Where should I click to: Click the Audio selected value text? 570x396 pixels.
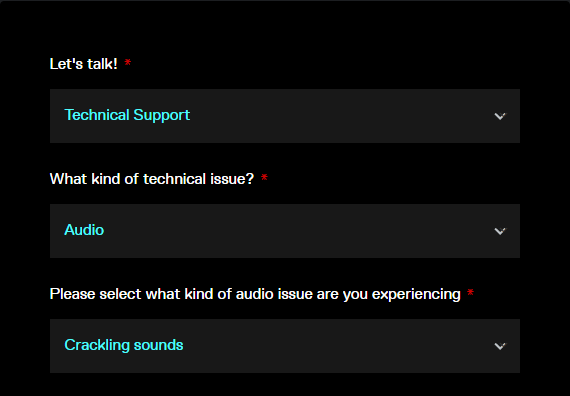click(84, 230)
